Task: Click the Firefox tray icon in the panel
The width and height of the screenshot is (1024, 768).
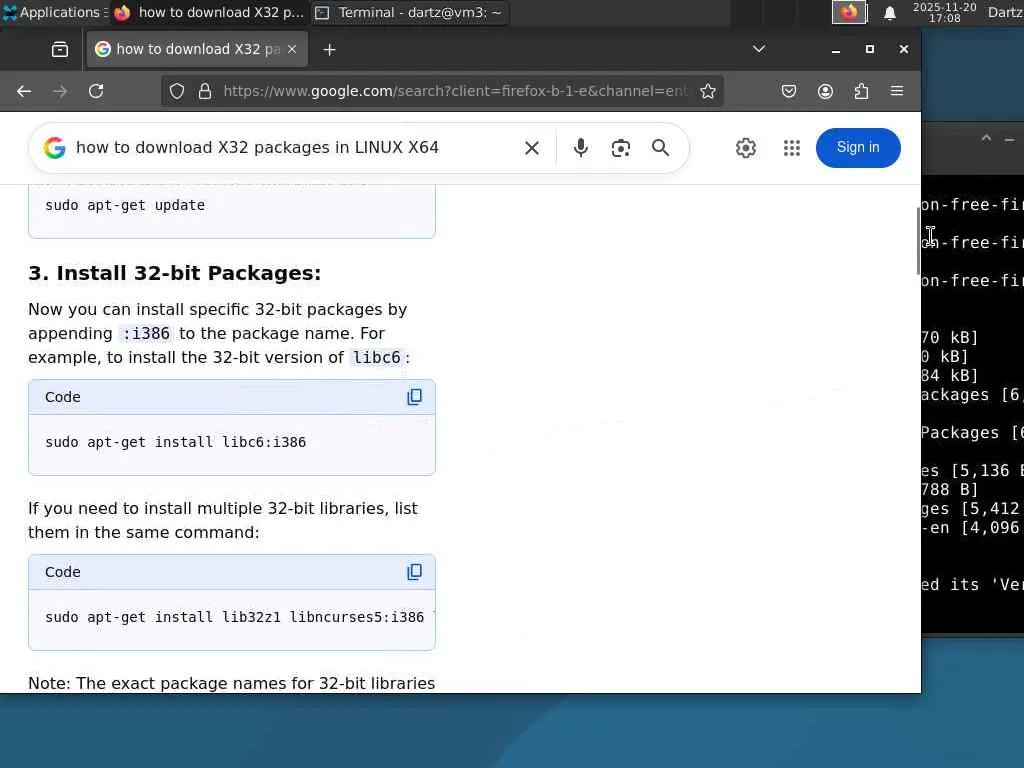Action: 849,12
